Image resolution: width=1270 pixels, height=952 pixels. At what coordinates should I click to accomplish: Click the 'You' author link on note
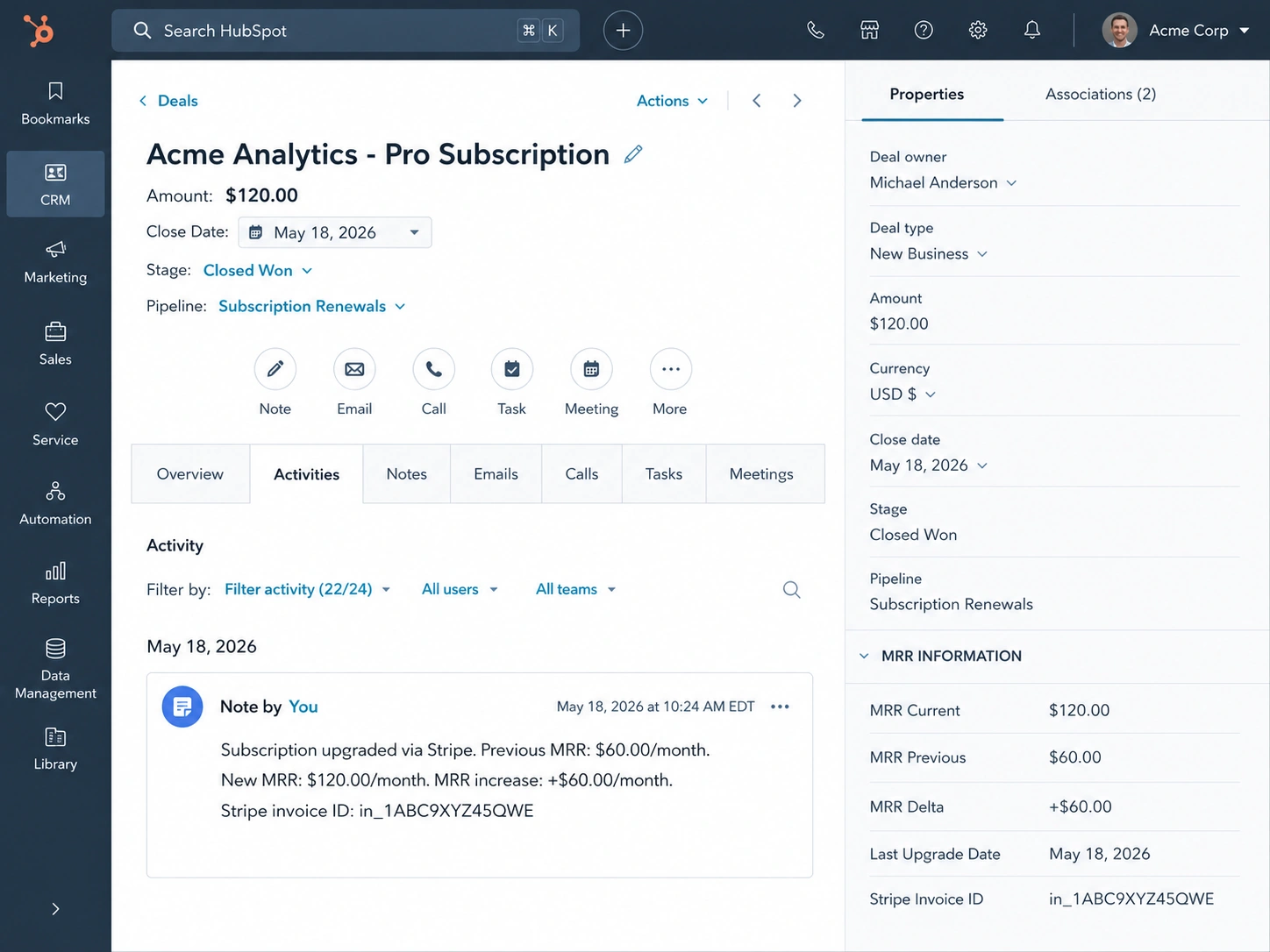(x=303, y=707)
